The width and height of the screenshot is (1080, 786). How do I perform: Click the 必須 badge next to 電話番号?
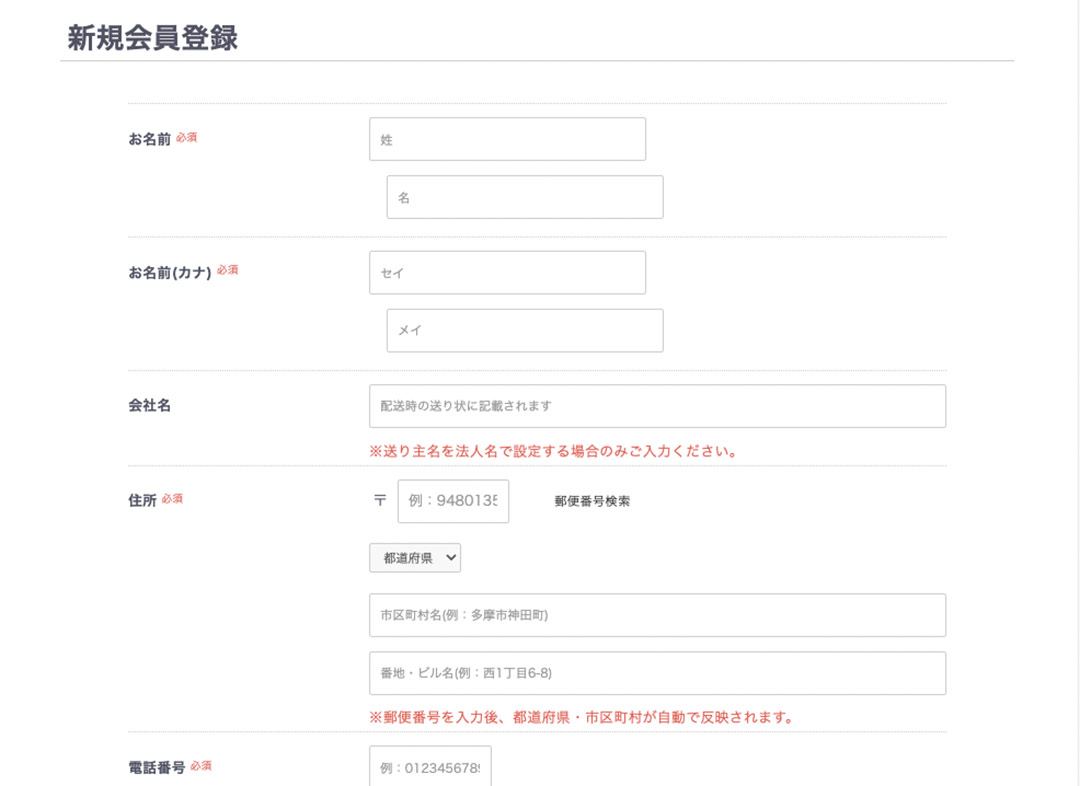(201, 765)
